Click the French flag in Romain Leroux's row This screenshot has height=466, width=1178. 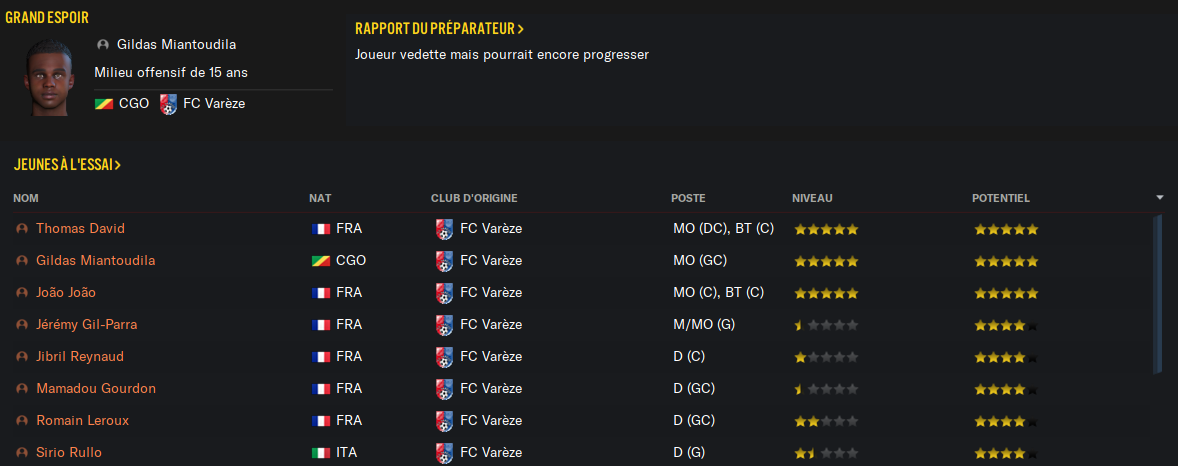point(321,421)
